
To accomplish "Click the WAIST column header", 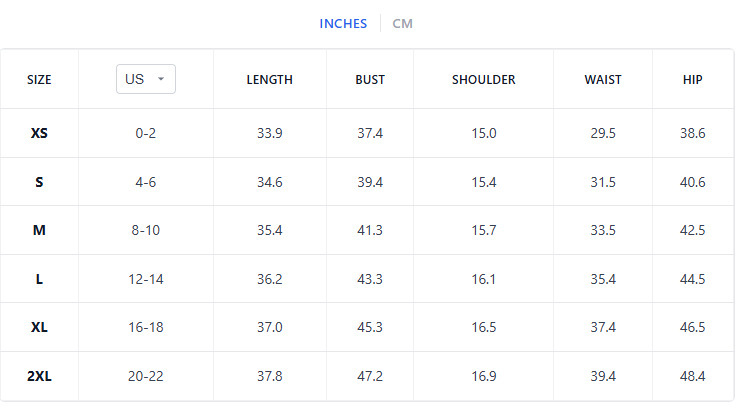I will click(x=603, y=80).
